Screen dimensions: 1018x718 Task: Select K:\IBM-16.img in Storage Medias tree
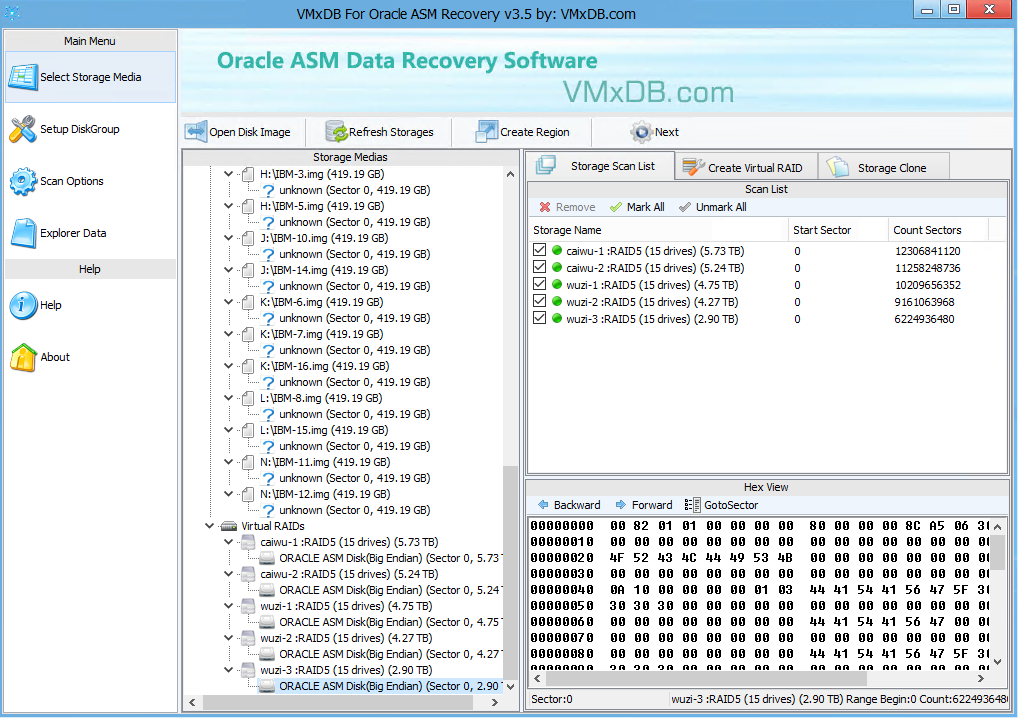click(325, 366)
